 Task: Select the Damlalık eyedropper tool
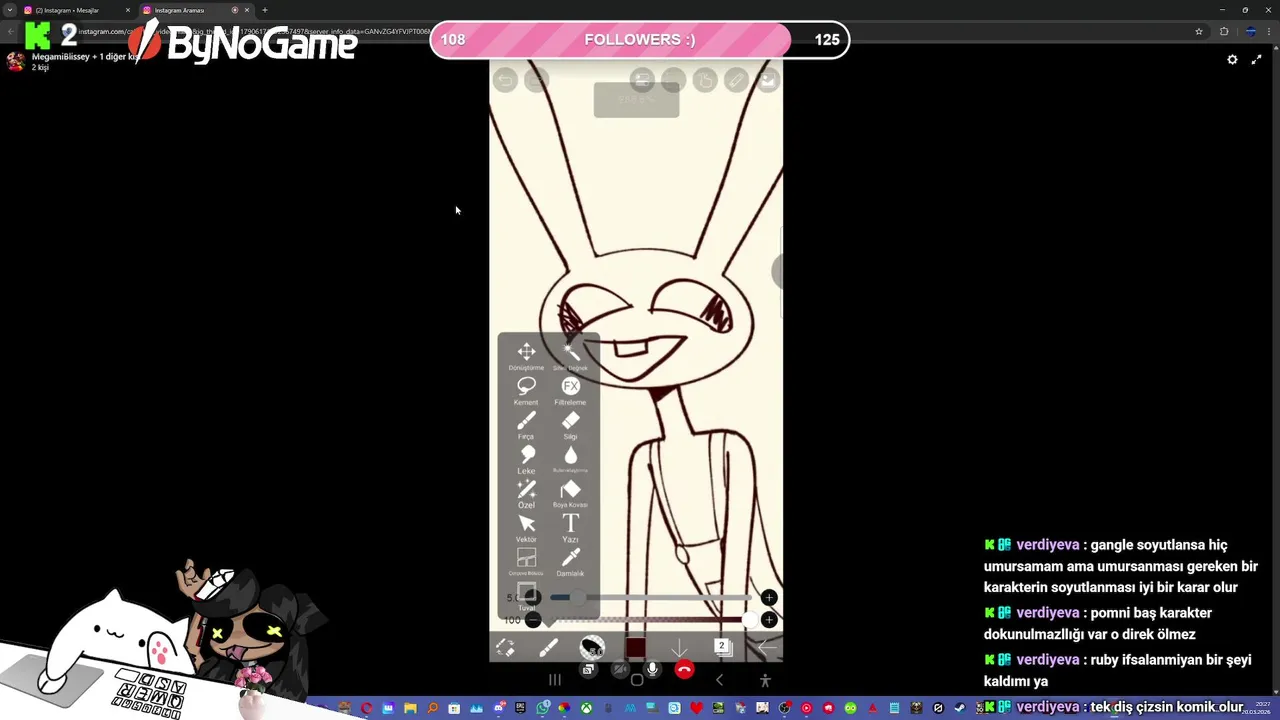pos(570,561)
